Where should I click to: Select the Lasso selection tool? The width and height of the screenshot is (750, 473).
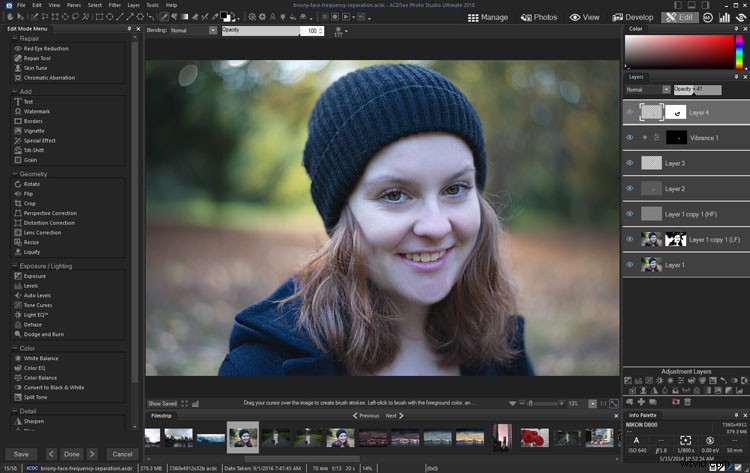coord(76,17)
